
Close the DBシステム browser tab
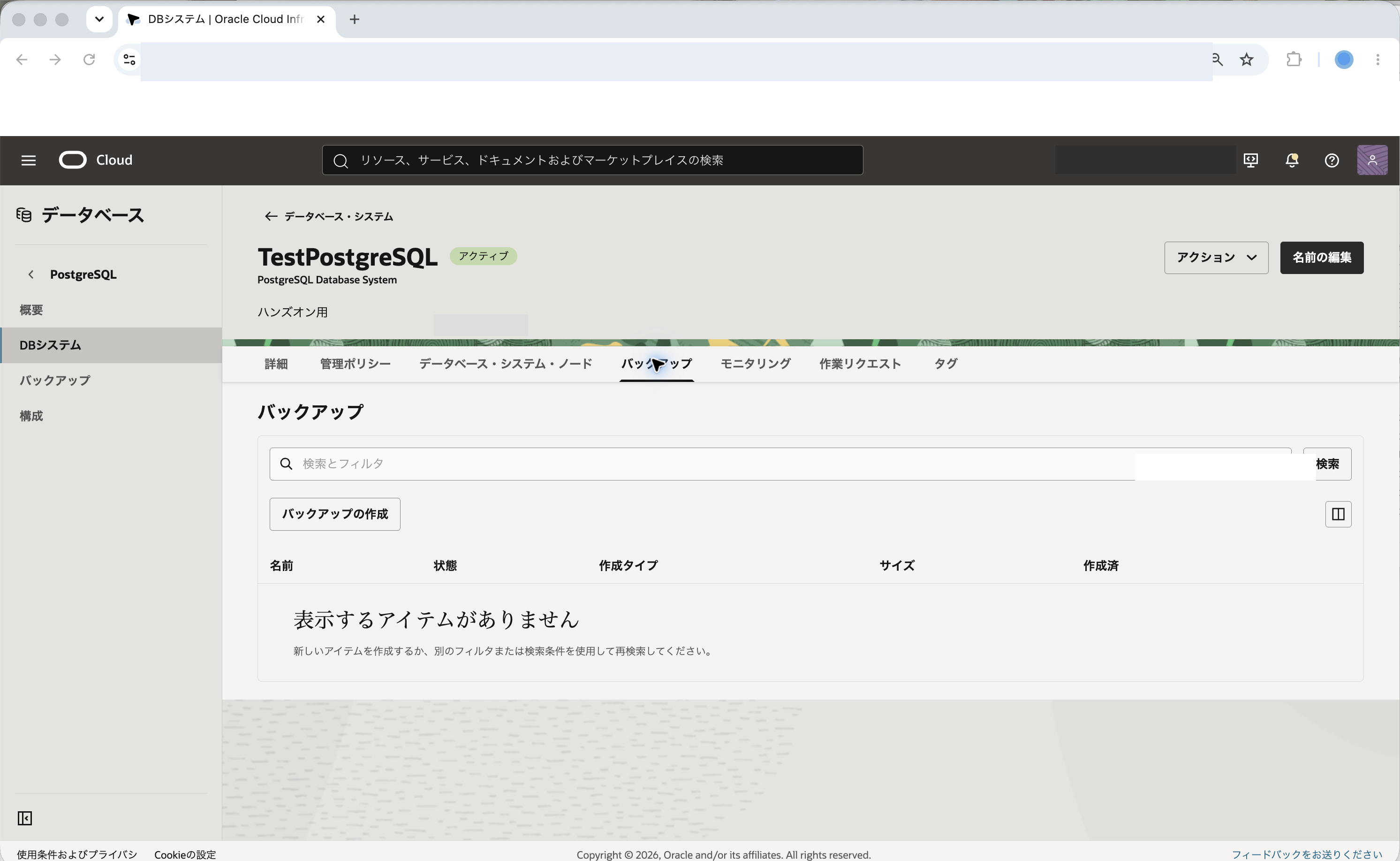point(320,19)
